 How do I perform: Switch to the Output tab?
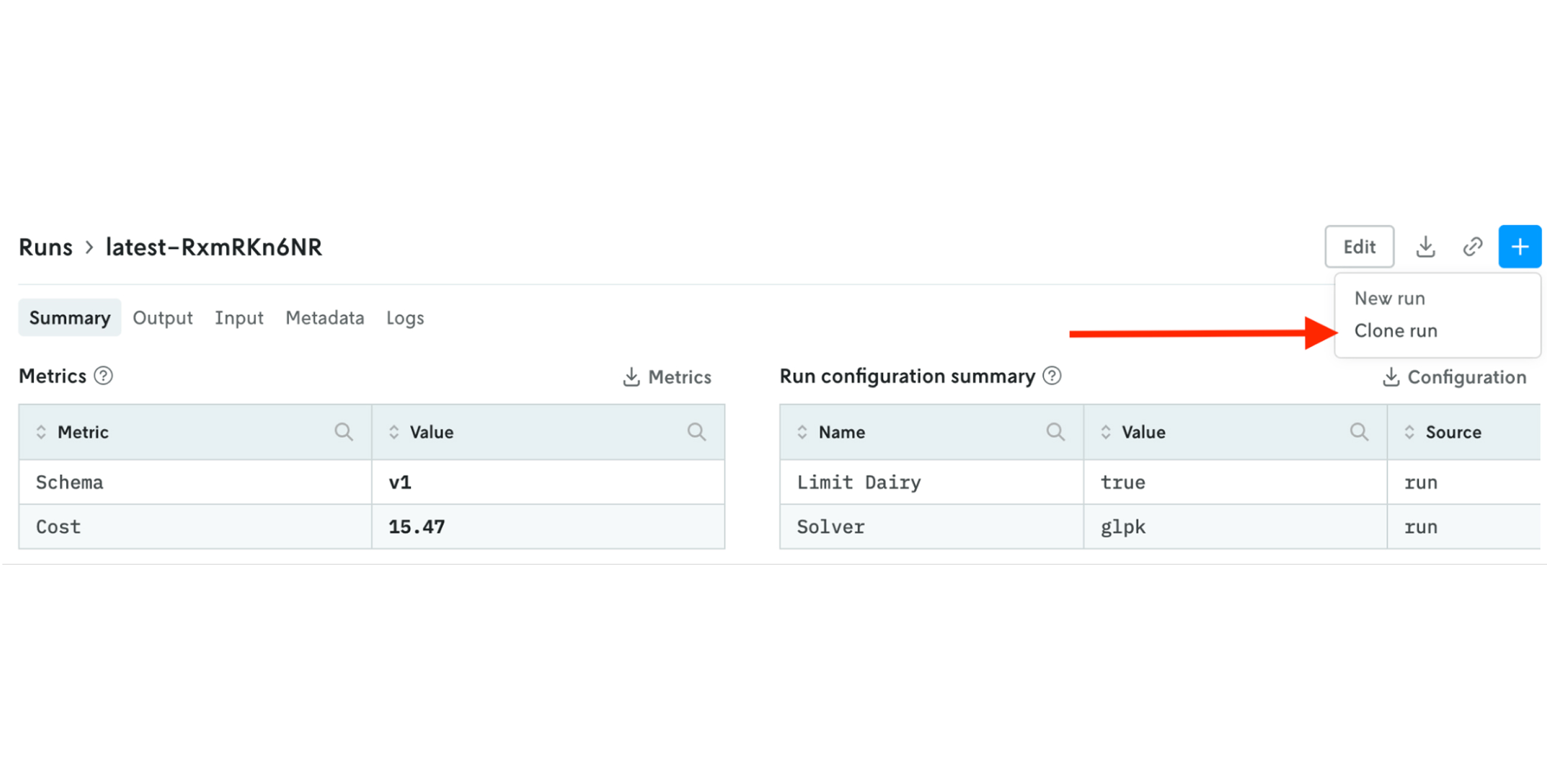[x=162, y=318]
